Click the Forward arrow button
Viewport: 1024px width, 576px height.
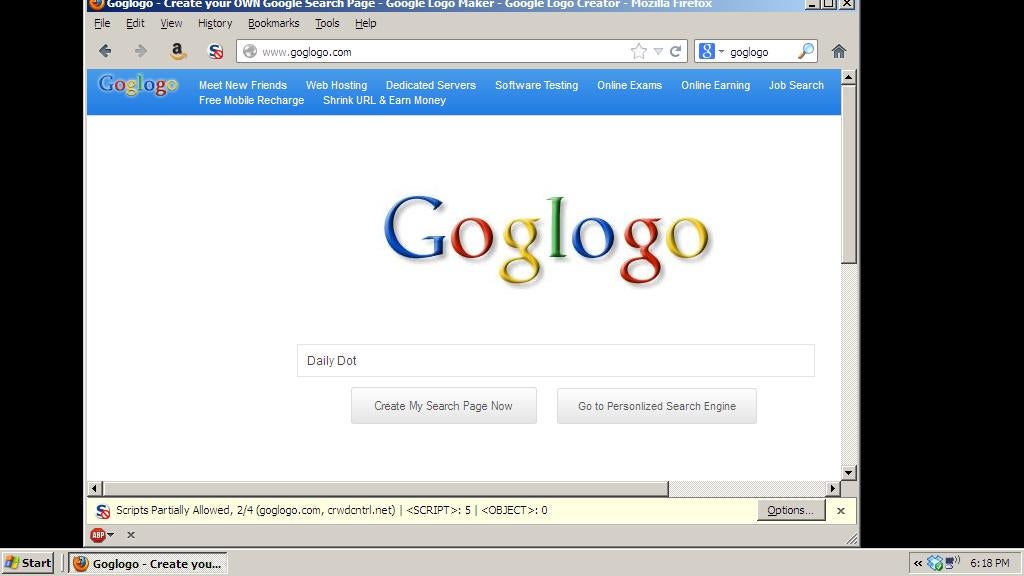click(x=140, y=51)
